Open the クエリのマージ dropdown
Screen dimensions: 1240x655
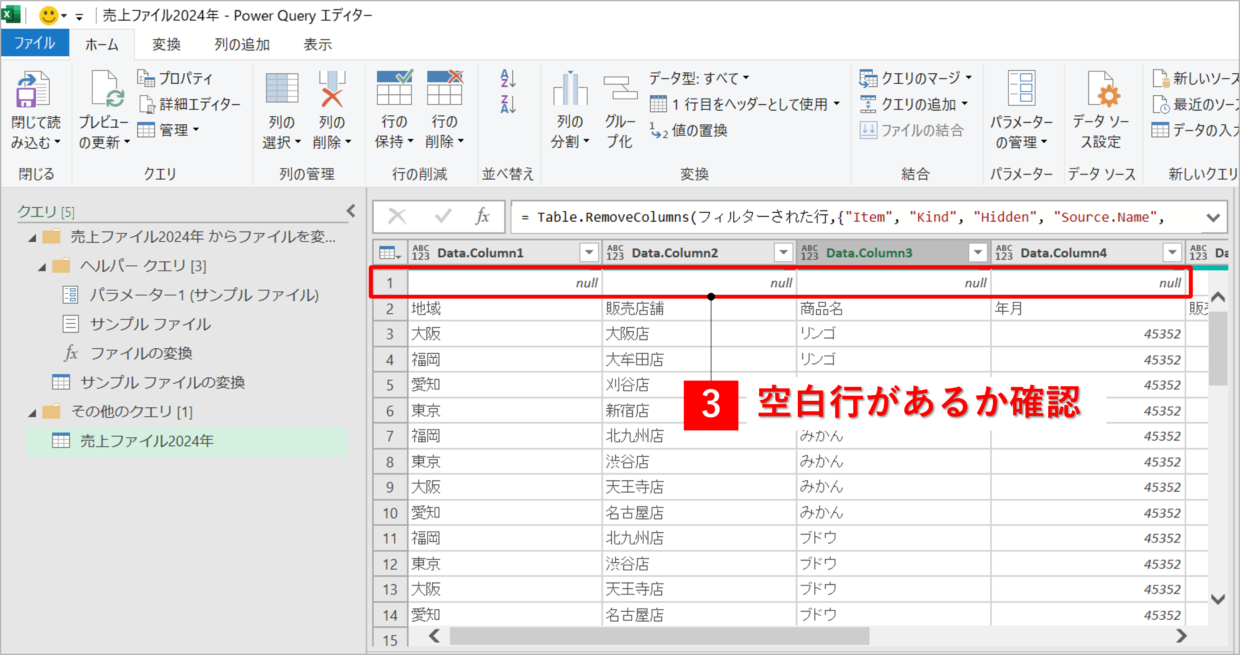pos(916,78)
